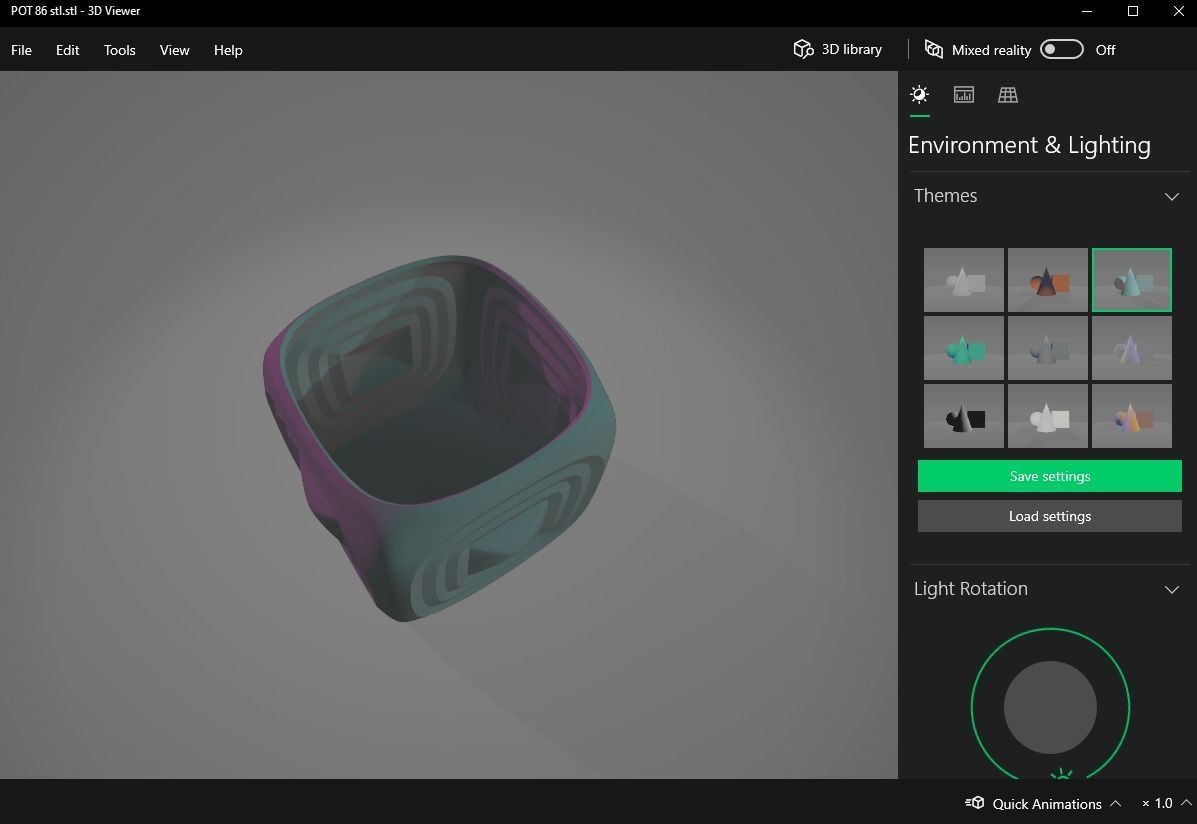Select the highlighted teal cone theme thumbnail

1131,280
